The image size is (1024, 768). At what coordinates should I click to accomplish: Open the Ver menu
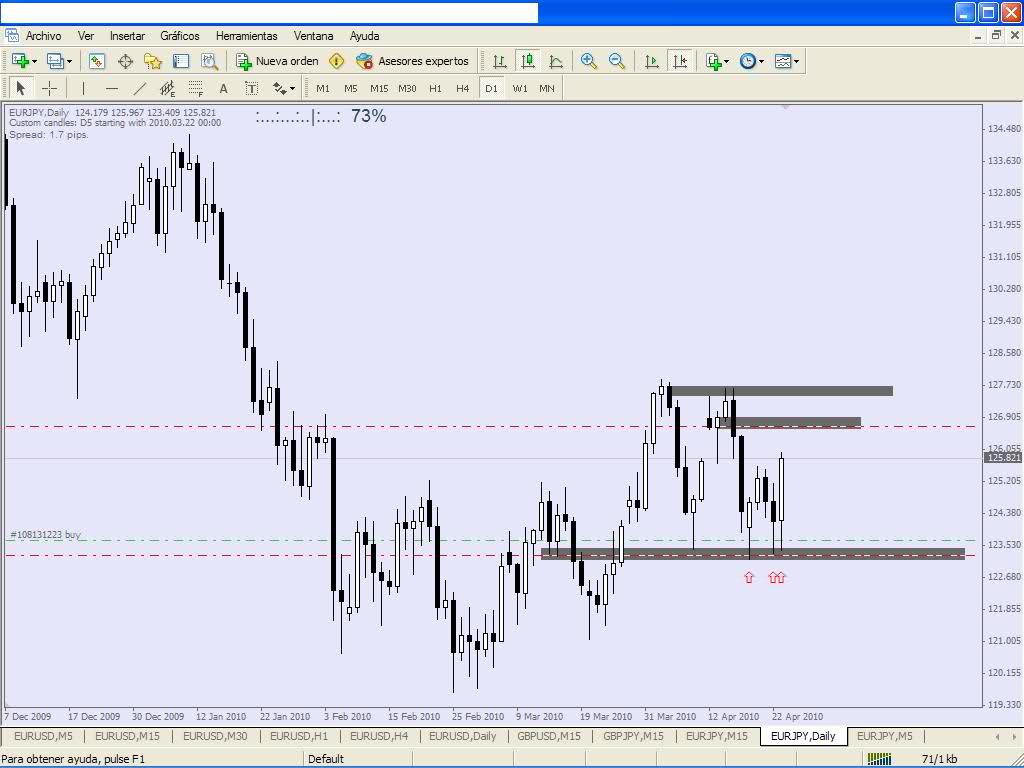(x=86, y=36)
